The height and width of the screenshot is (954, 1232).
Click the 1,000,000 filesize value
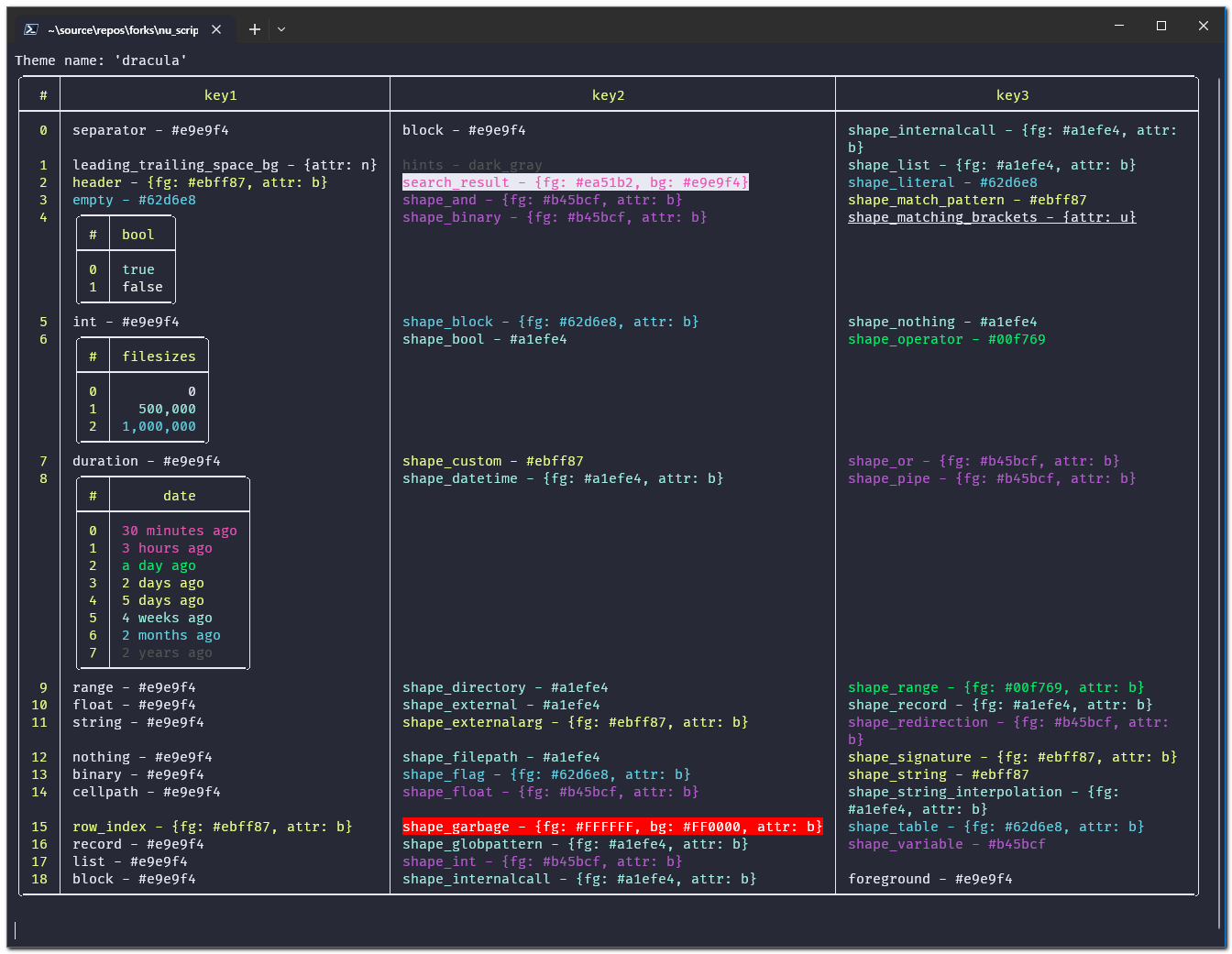pos(159,426)
